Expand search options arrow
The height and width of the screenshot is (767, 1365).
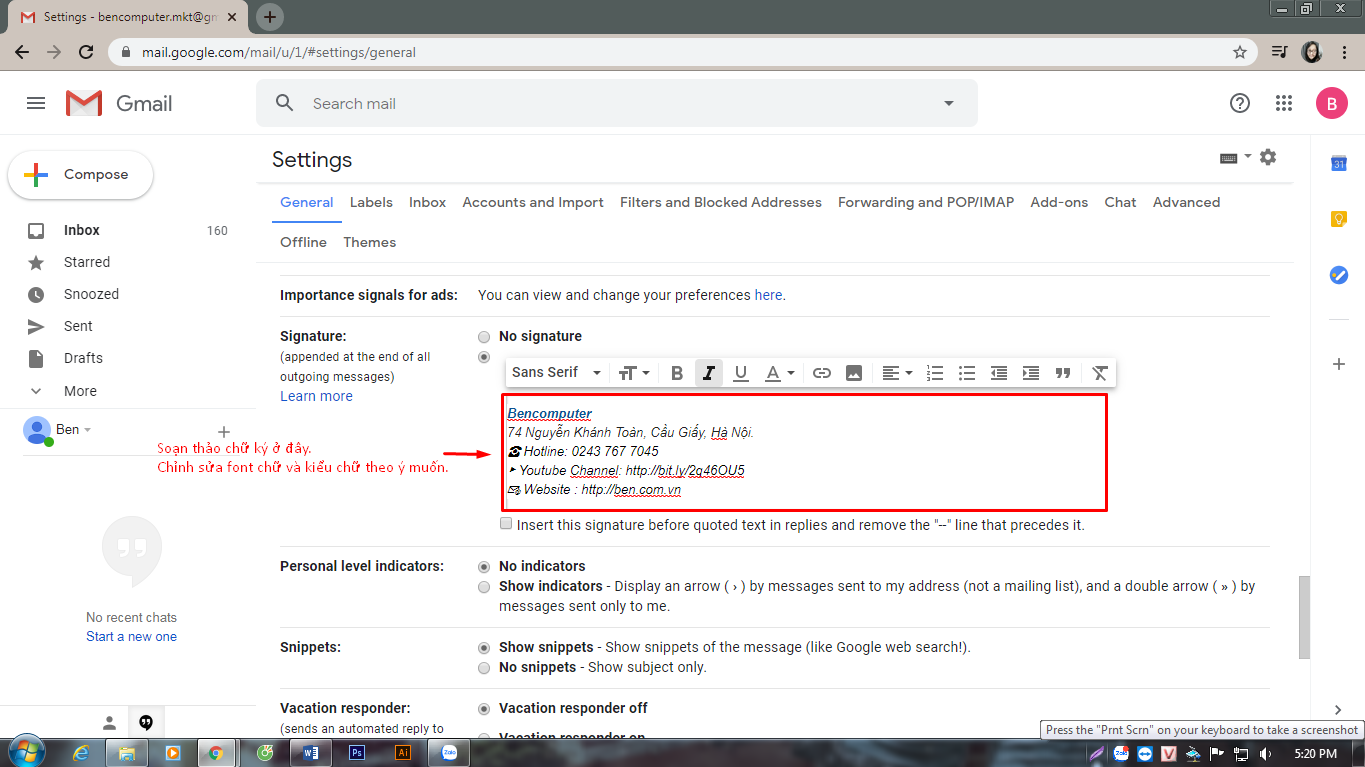tap(948, 103)
